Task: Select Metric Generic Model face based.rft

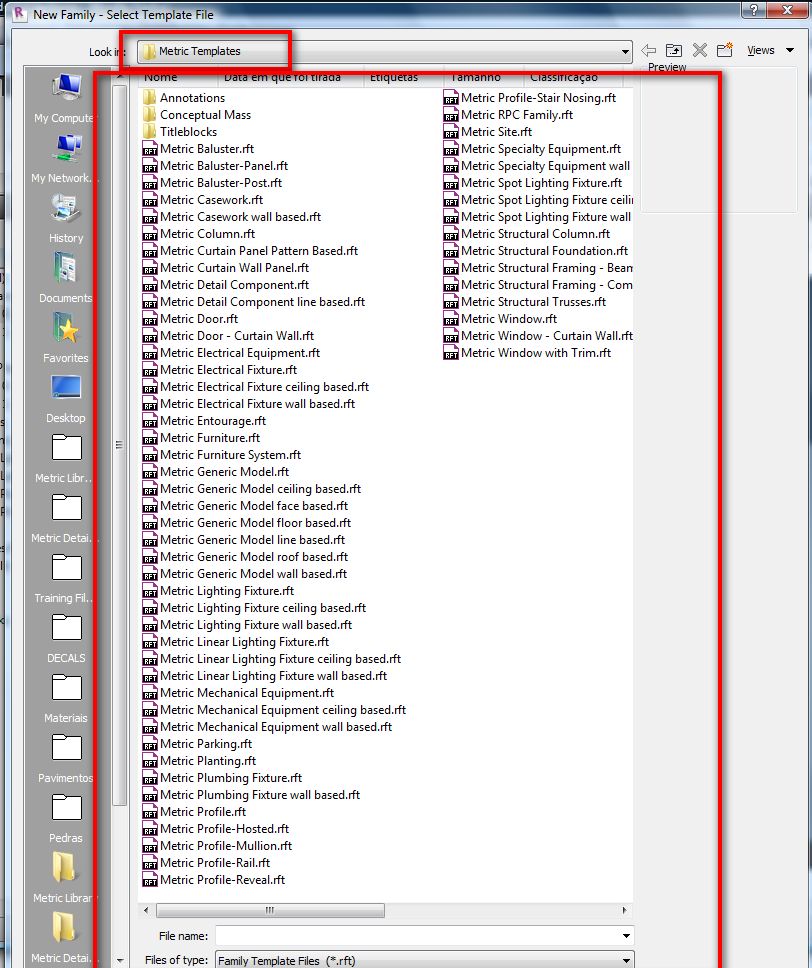Action: coord(246,506)
